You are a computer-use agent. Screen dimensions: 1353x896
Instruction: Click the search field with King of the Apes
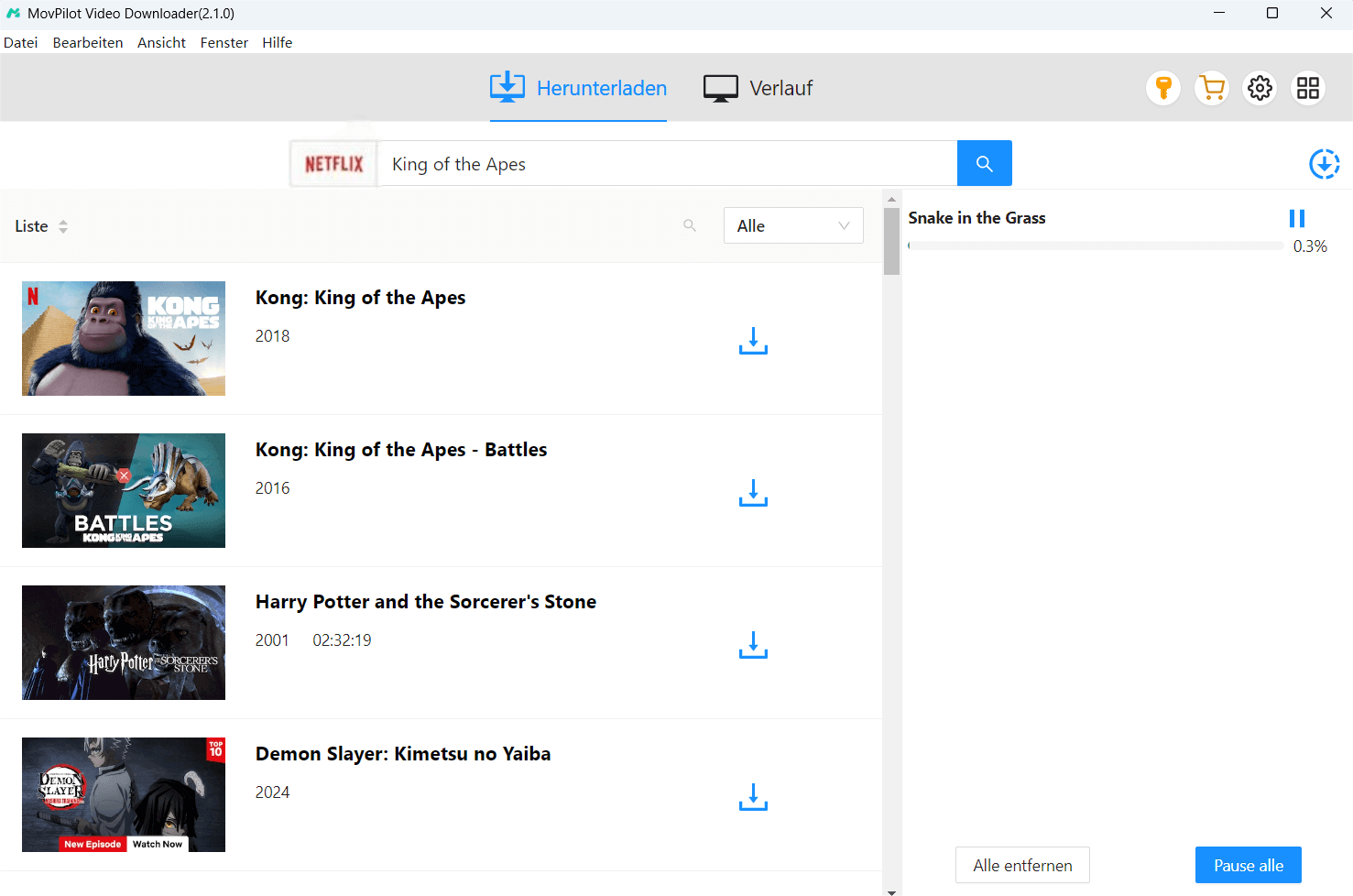pyautogui.click(x=667, y=164)
